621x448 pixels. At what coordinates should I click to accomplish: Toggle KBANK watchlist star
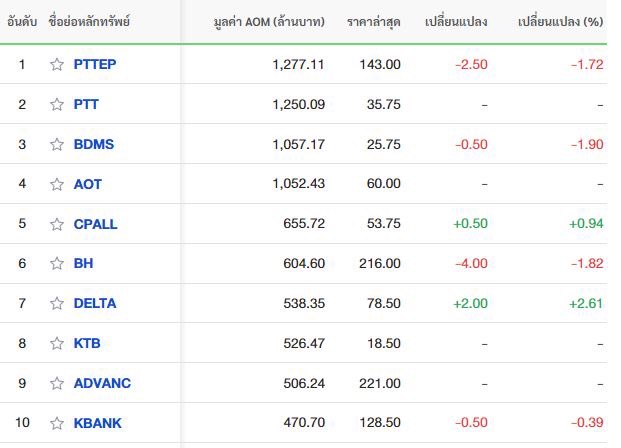coord(57,423)
